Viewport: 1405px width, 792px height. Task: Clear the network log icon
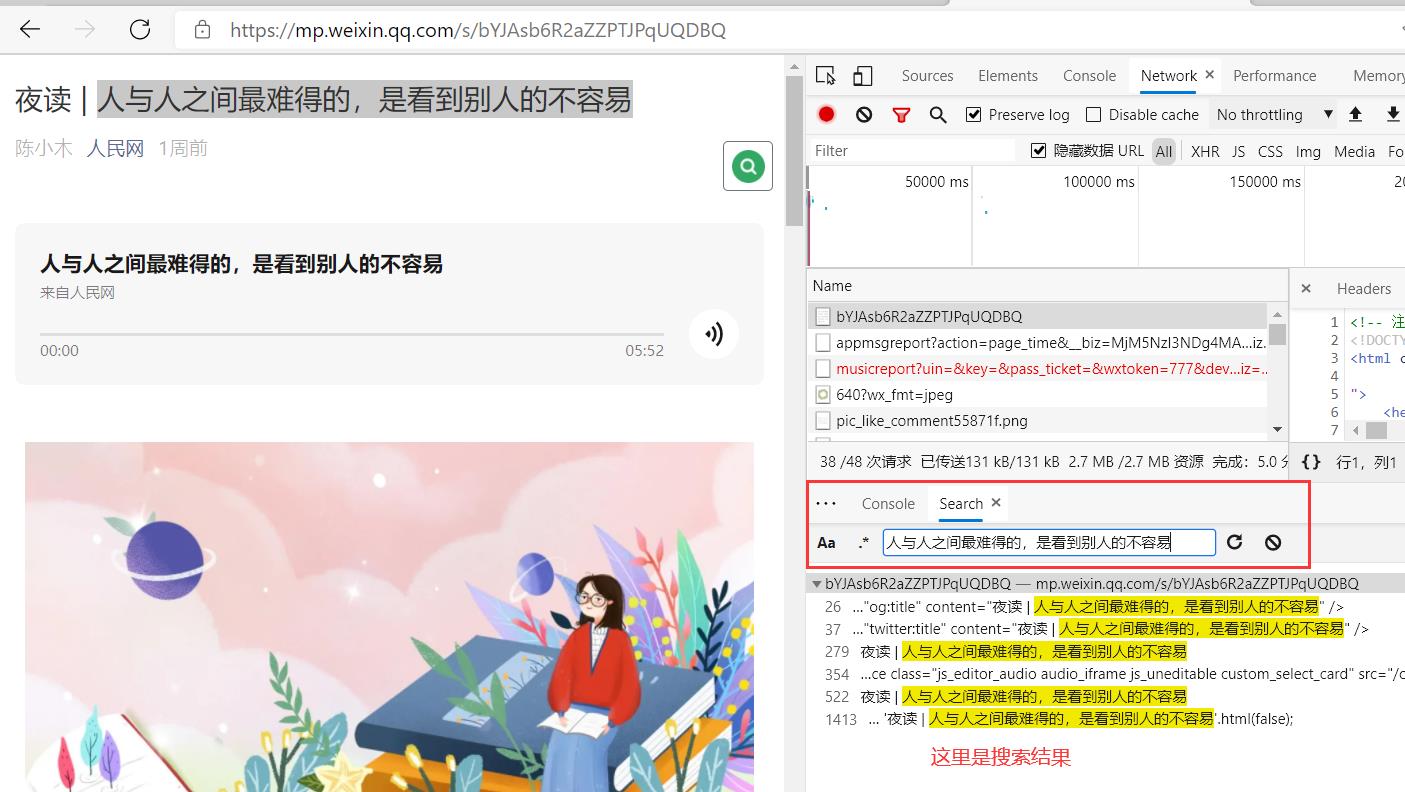point(864,114)
